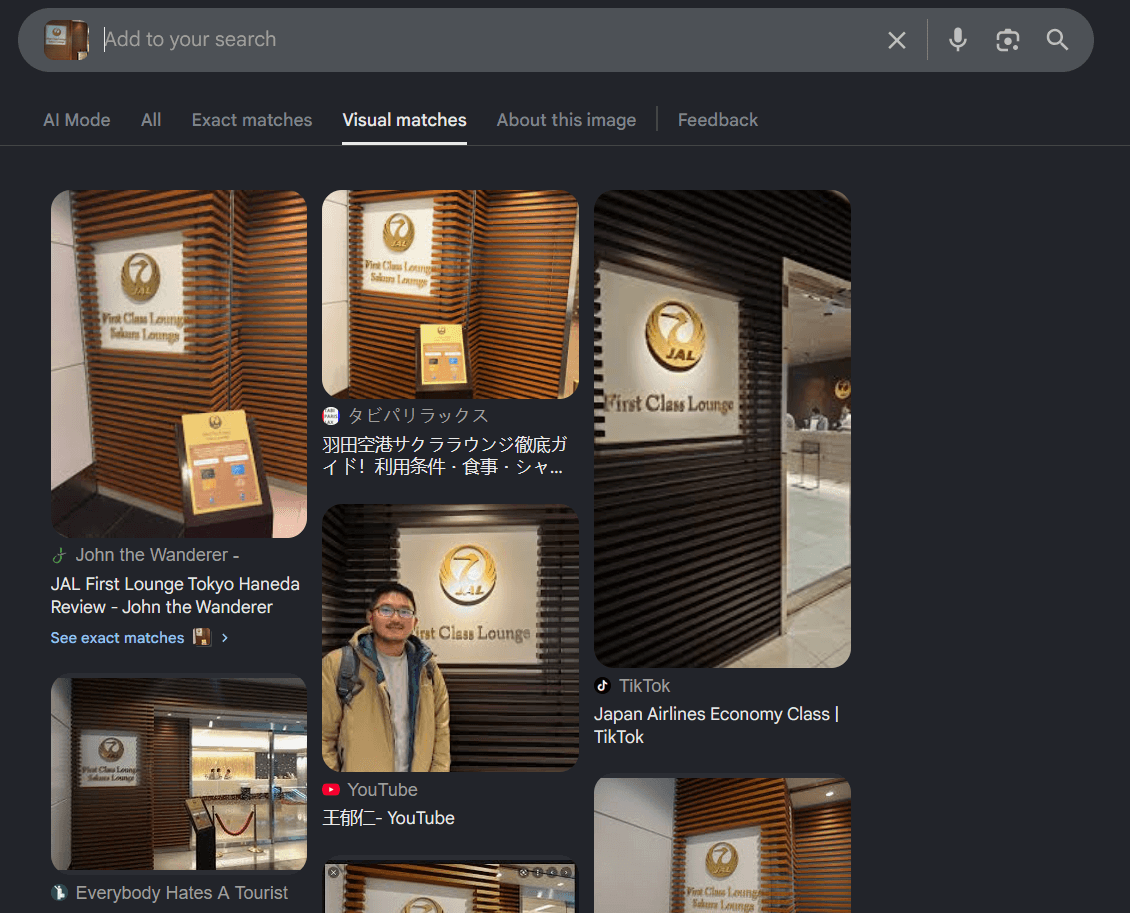Click the YouTube logo icon

point(331,790)
